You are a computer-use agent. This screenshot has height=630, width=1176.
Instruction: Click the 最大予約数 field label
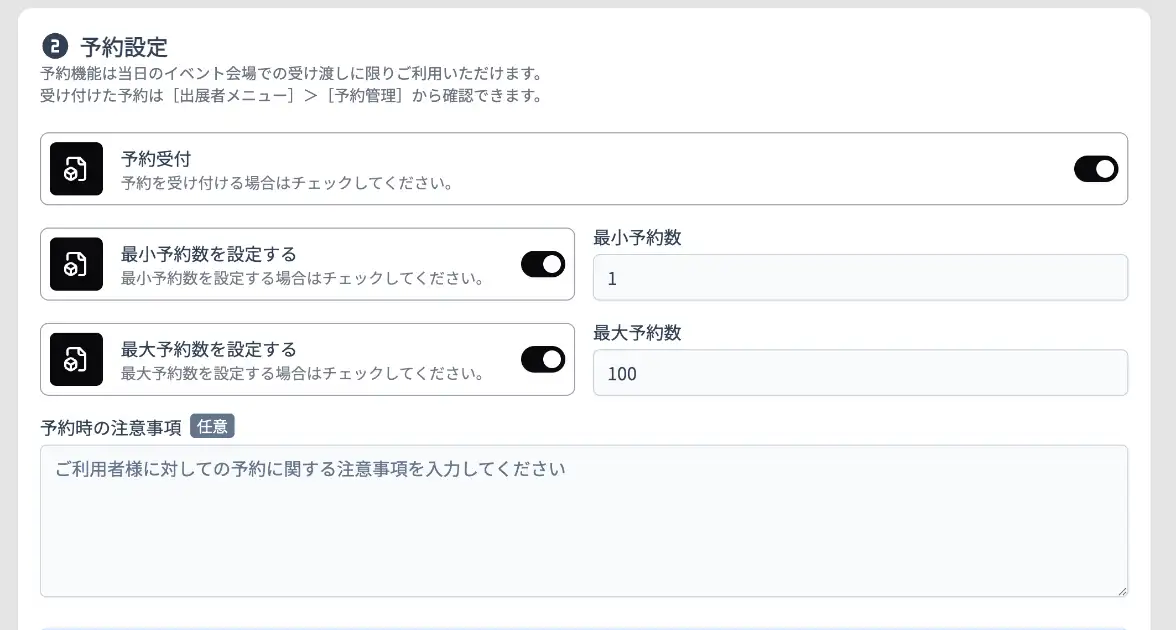tap(637, 333)
